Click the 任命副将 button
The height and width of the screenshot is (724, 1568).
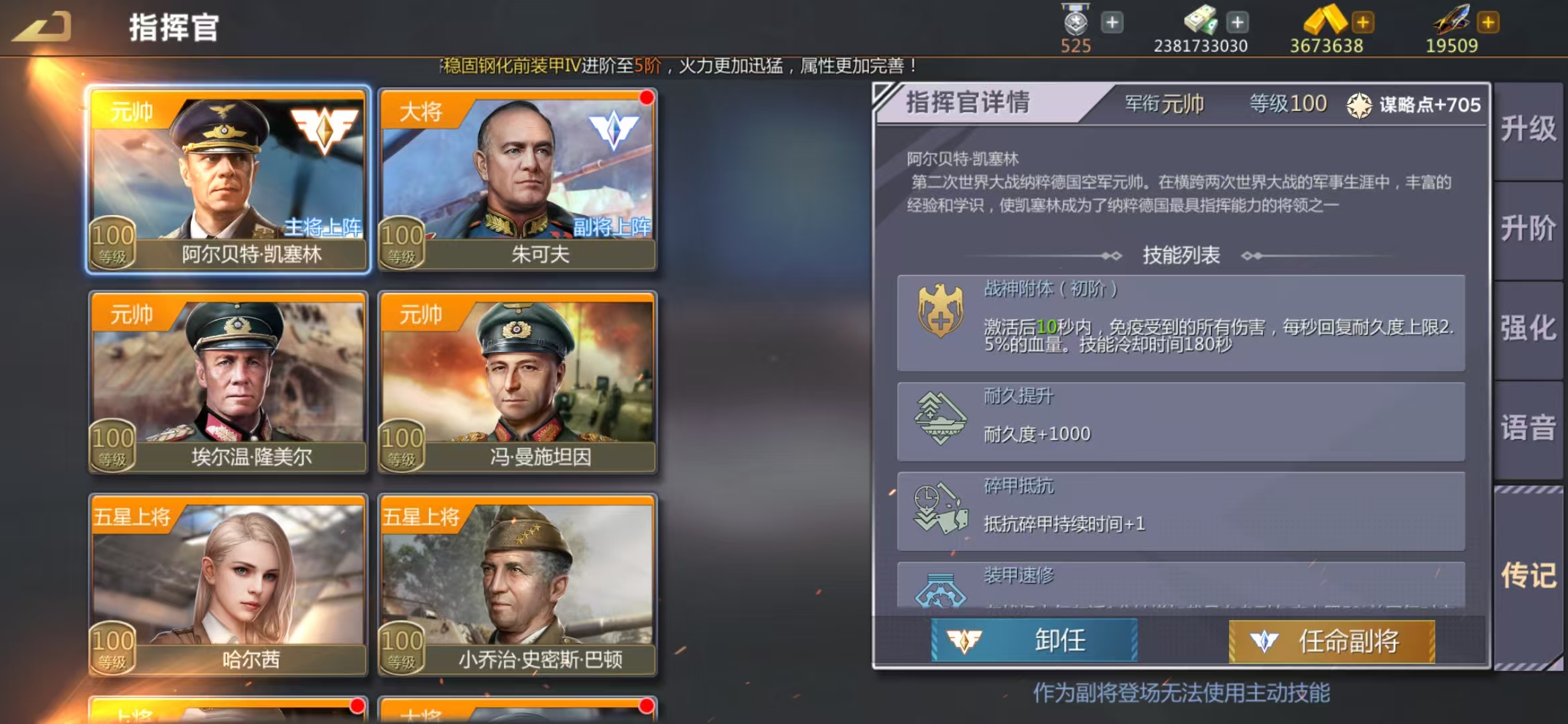(x=1331, y=642)
